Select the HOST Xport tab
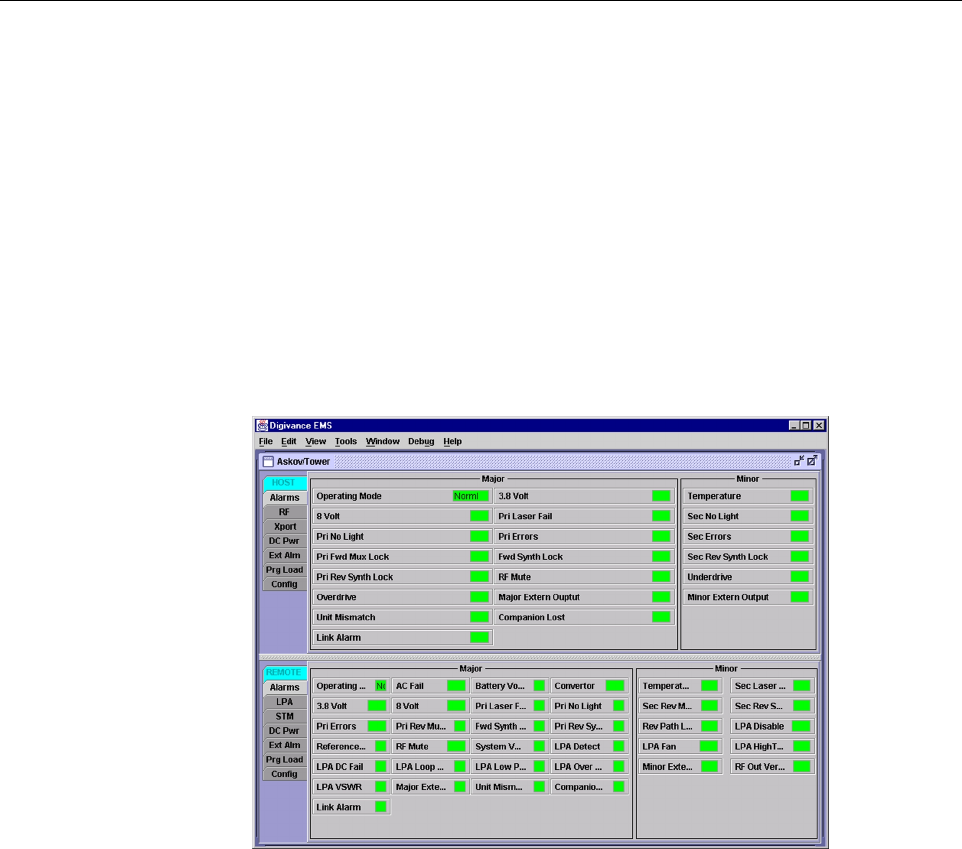Image resolution: width=962 pixels, height=849 pixels. pos(285,526)
